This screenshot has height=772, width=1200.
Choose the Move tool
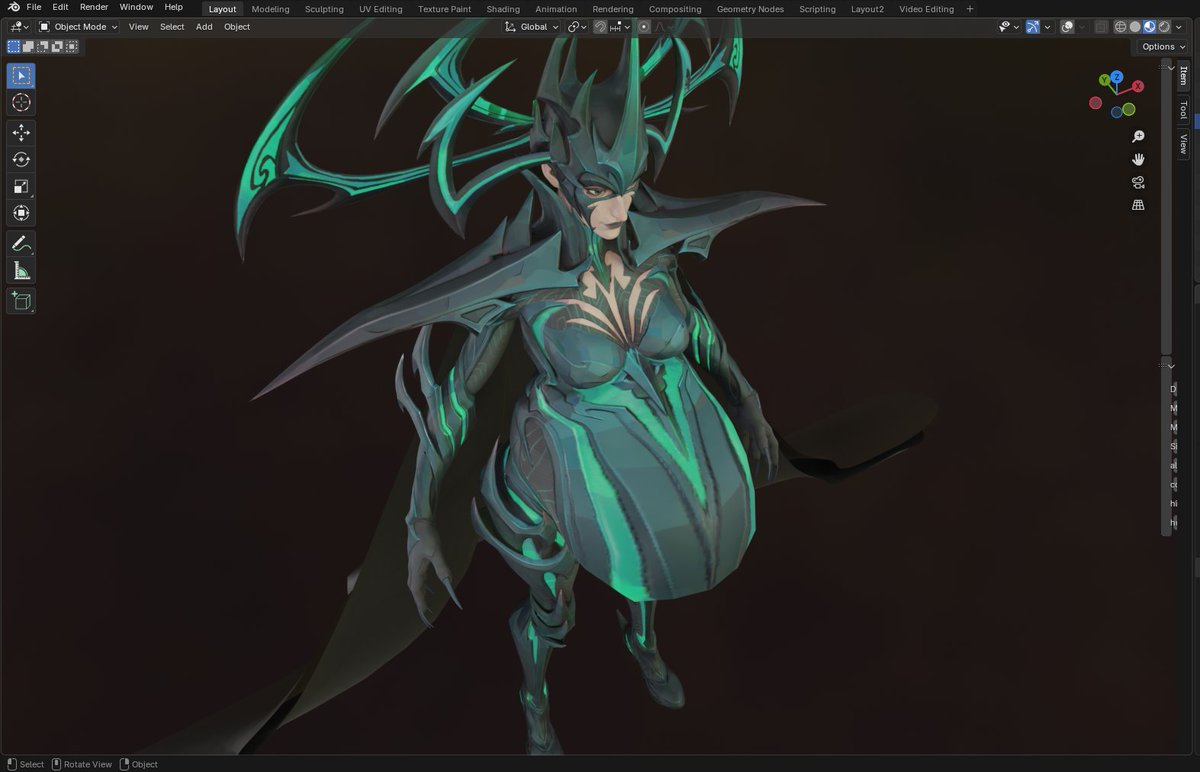[21, 132]
